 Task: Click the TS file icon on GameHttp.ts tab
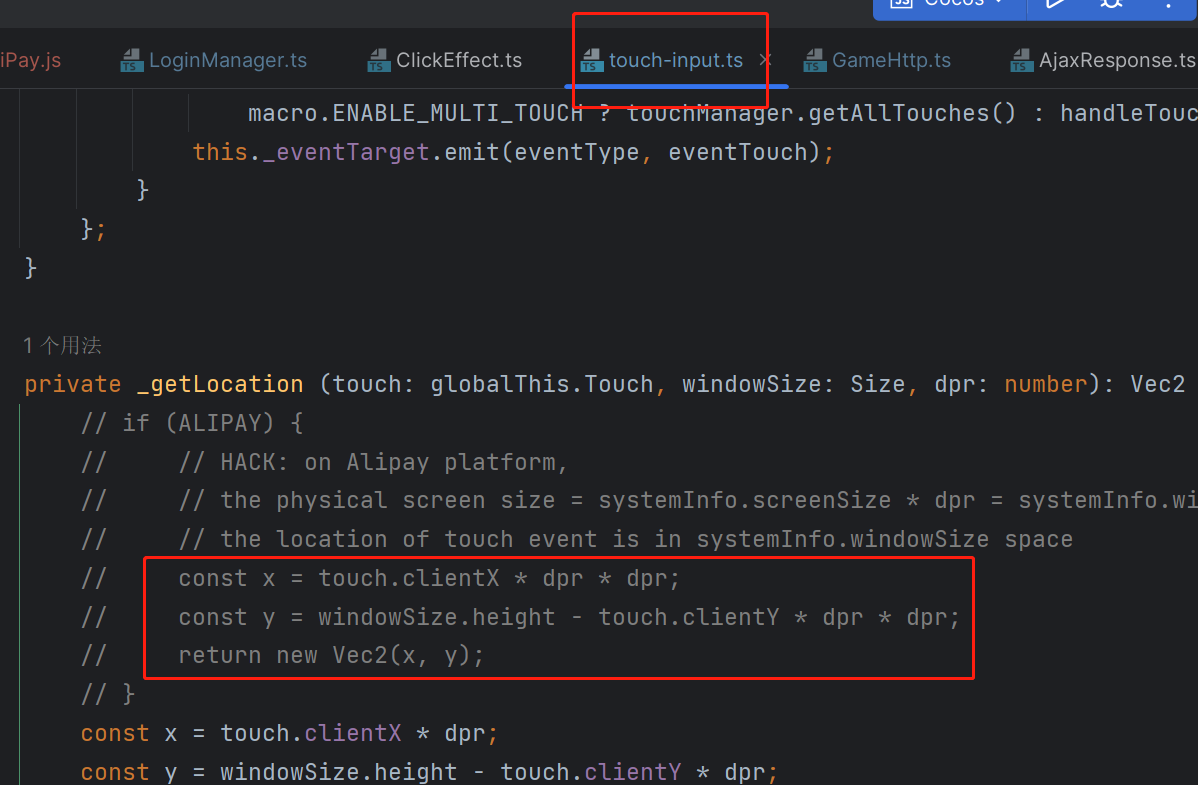point(815,61)
